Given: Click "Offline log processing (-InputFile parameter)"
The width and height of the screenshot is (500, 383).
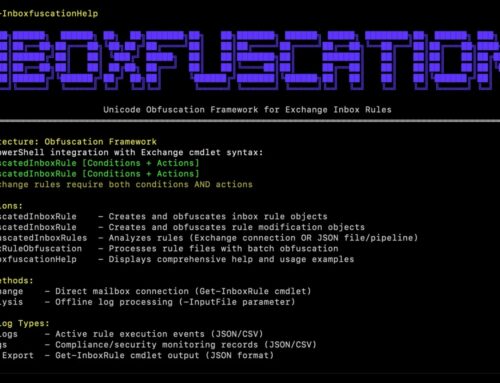Looking at the screenshot, I should pyautogui.click(x=175, y=302).
